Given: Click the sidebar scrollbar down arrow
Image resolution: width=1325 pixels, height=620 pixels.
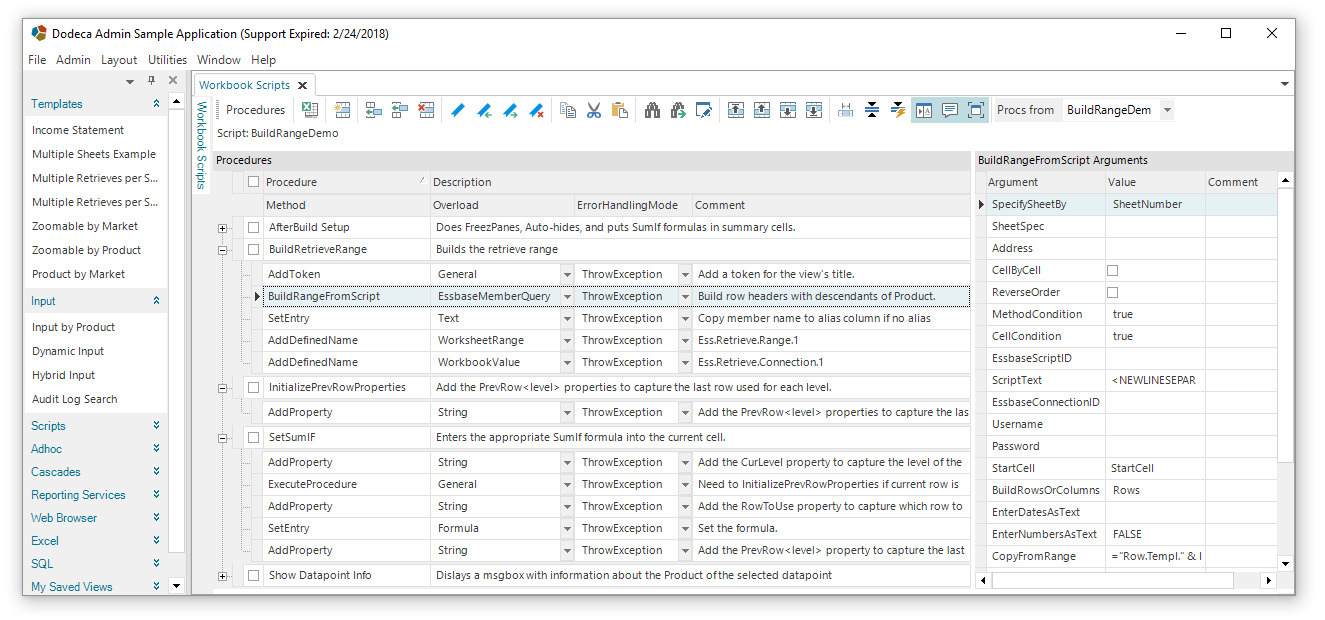Looking at the screenshot, I should point(176,586).
